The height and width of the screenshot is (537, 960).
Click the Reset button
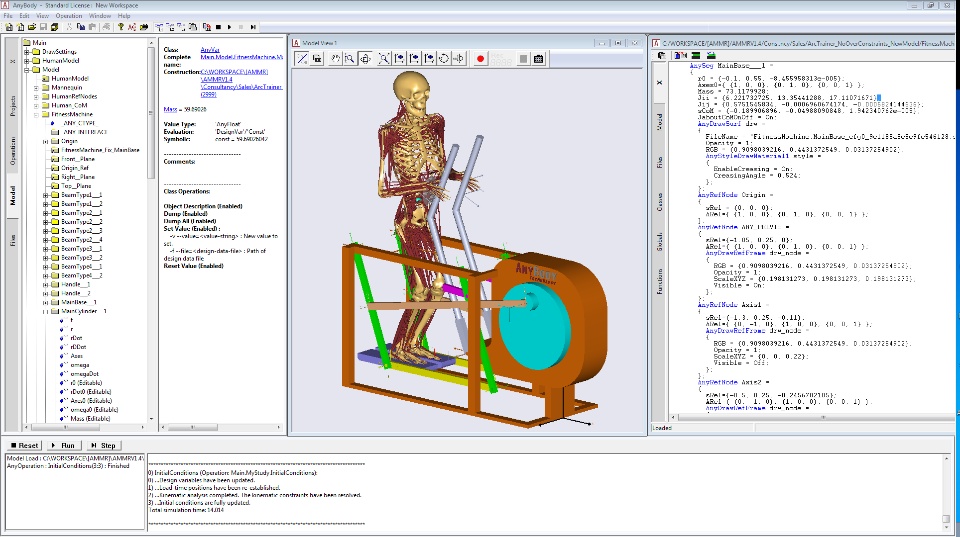click(x=24, y=446)
